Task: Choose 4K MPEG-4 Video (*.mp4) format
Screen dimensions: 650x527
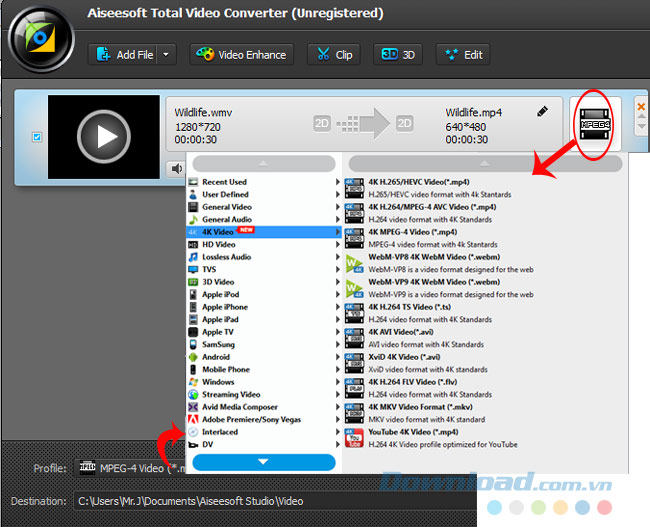Action: point(483,238)
